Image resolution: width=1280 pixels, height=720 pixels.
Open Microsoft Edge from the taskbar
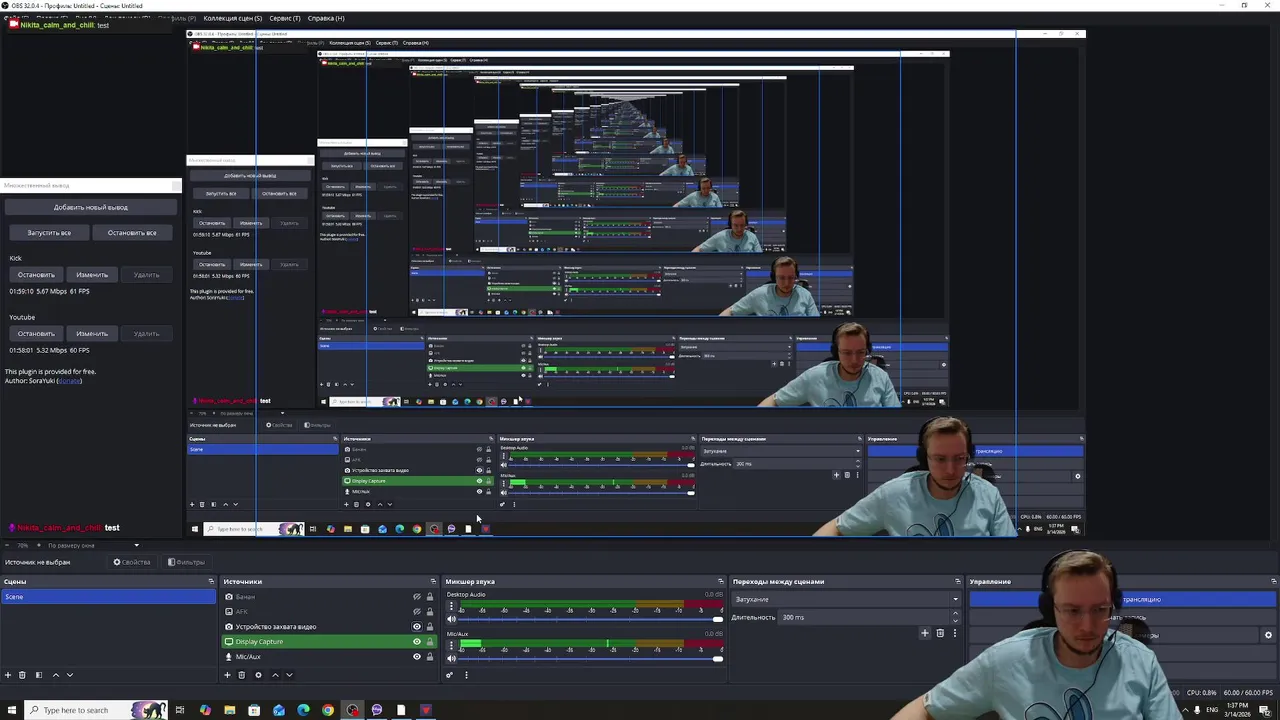click(x=303, y=710)
